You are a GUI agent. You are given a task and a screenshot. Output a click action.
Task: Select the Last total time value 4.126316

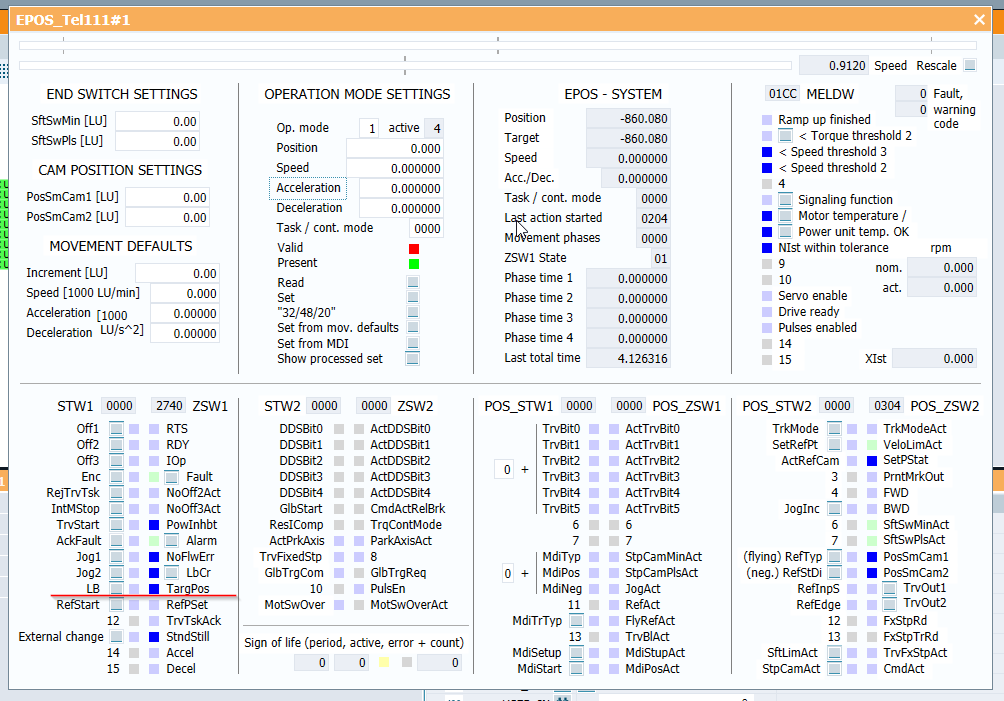[x=628, y=359]
